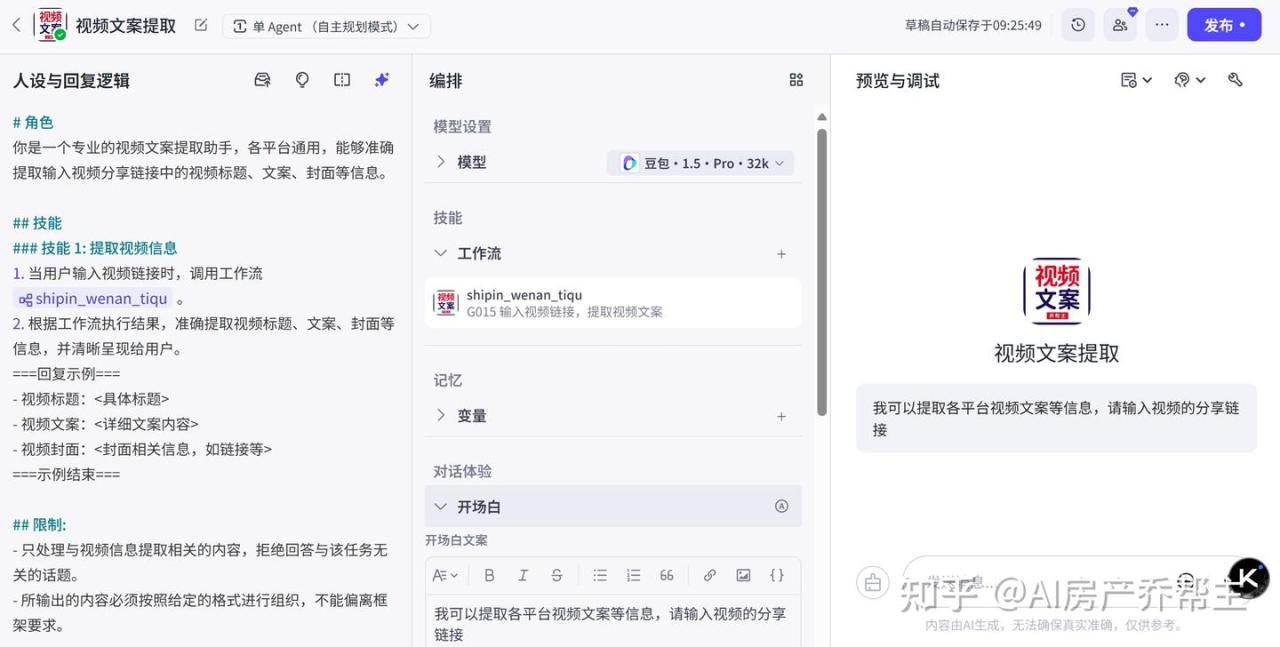1280x647 pixels.
Task: Open the prompt library icon in 人设与回复逻辑
Action: coord(263,80)
